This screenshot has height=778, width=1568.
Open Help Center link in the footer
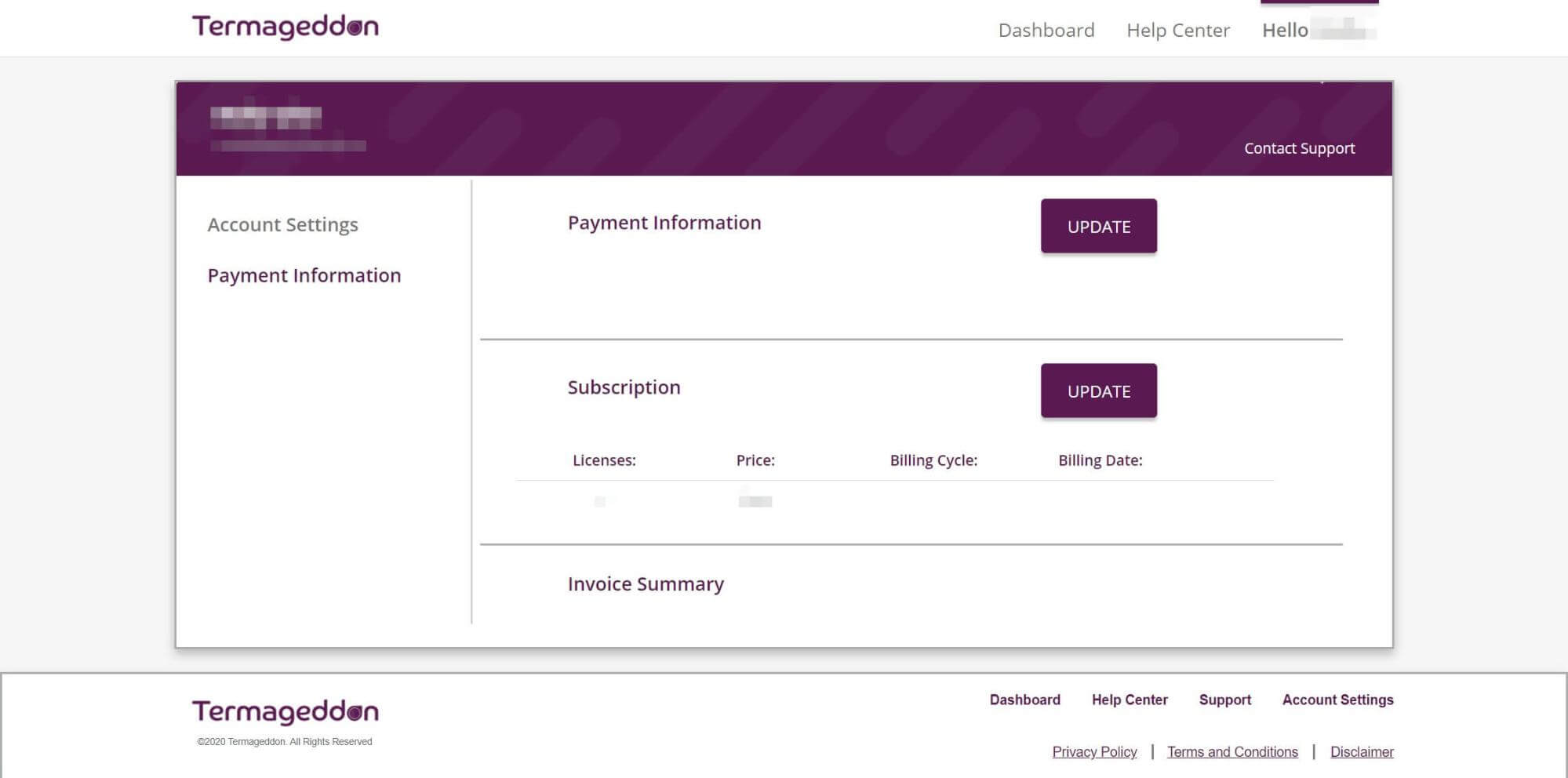tap(1130, 700)
